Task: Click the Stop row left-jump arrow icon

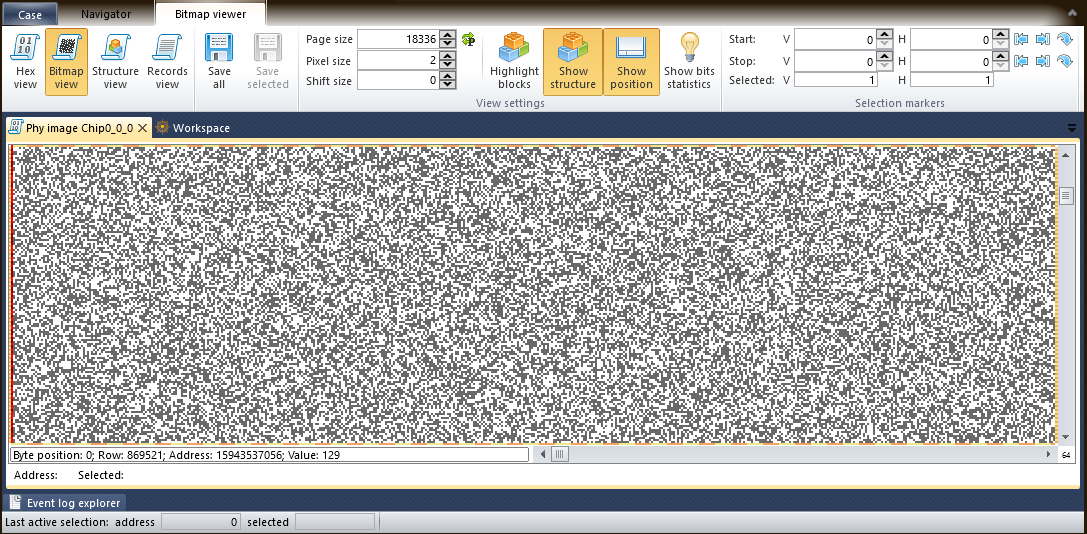Action: 1020,61
